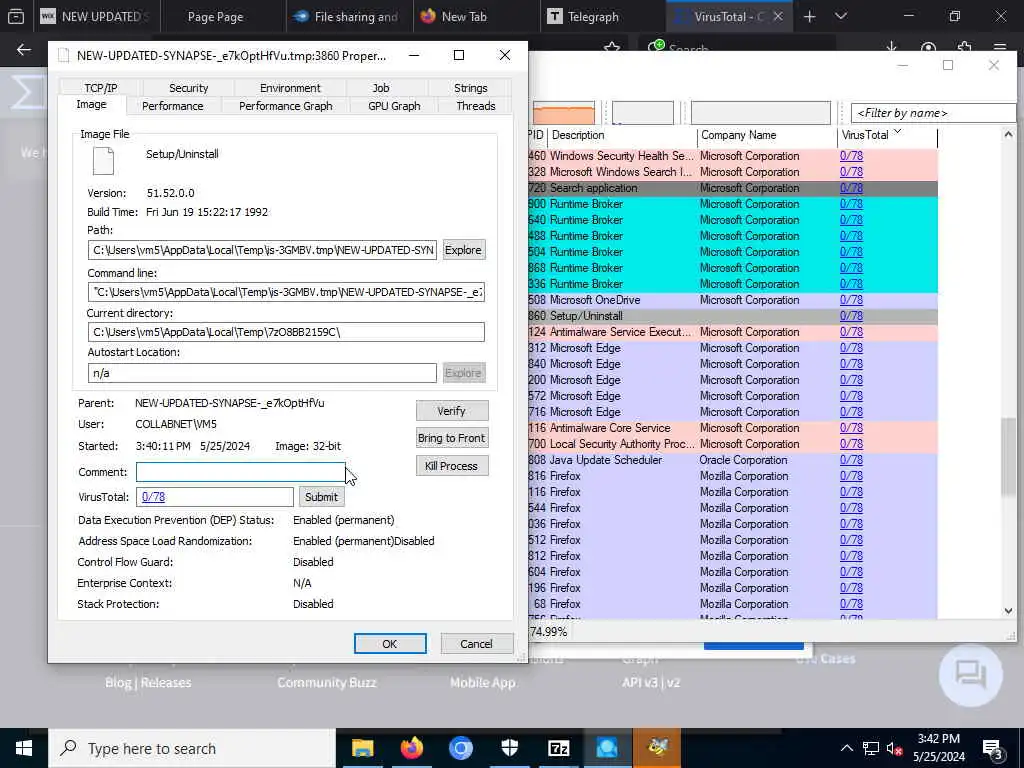Focus the Comment input field
The image size is (1024, 768).
[x=241, y=472]
